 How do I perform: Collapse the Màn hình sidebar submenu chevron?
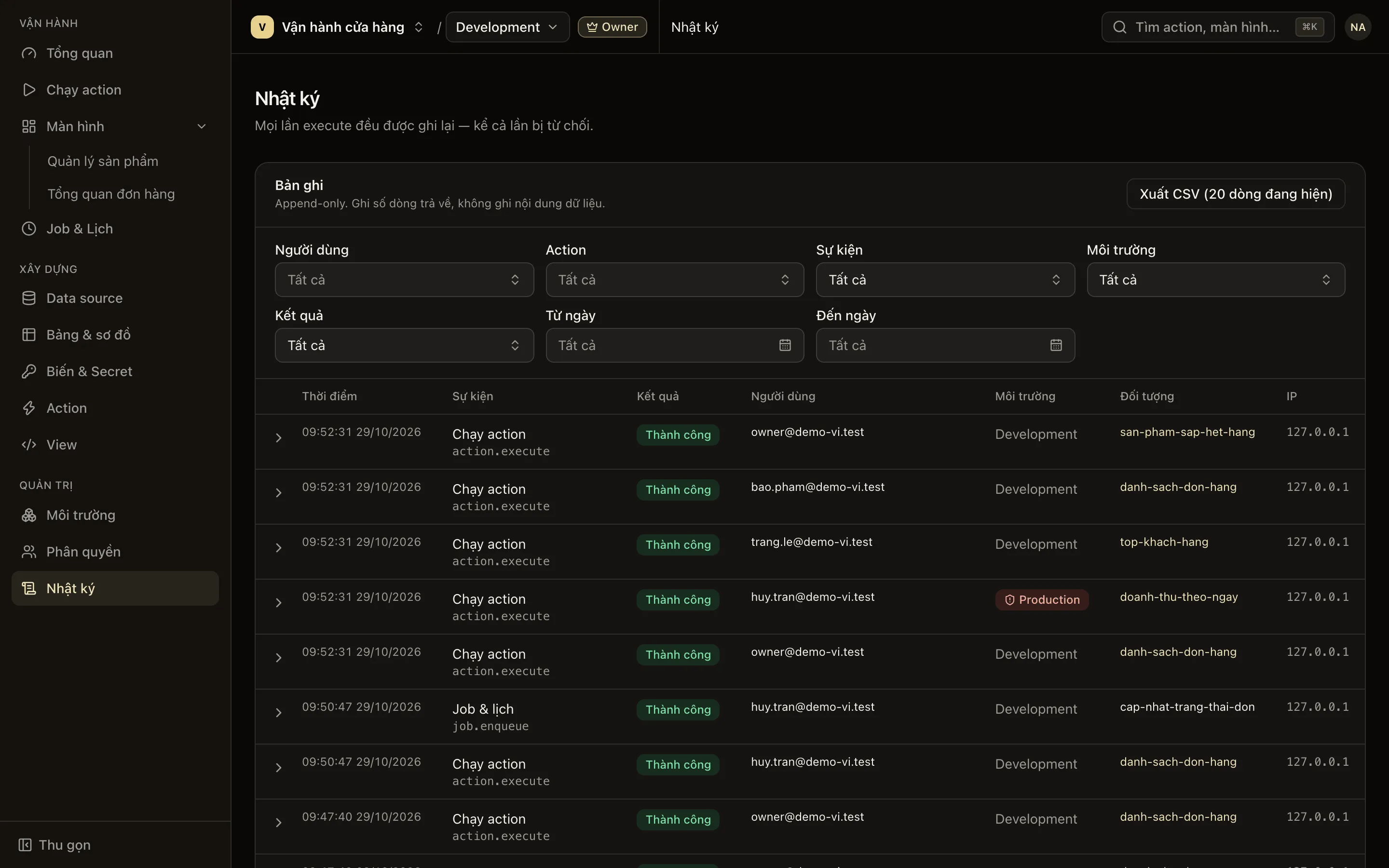coord(202,127)
